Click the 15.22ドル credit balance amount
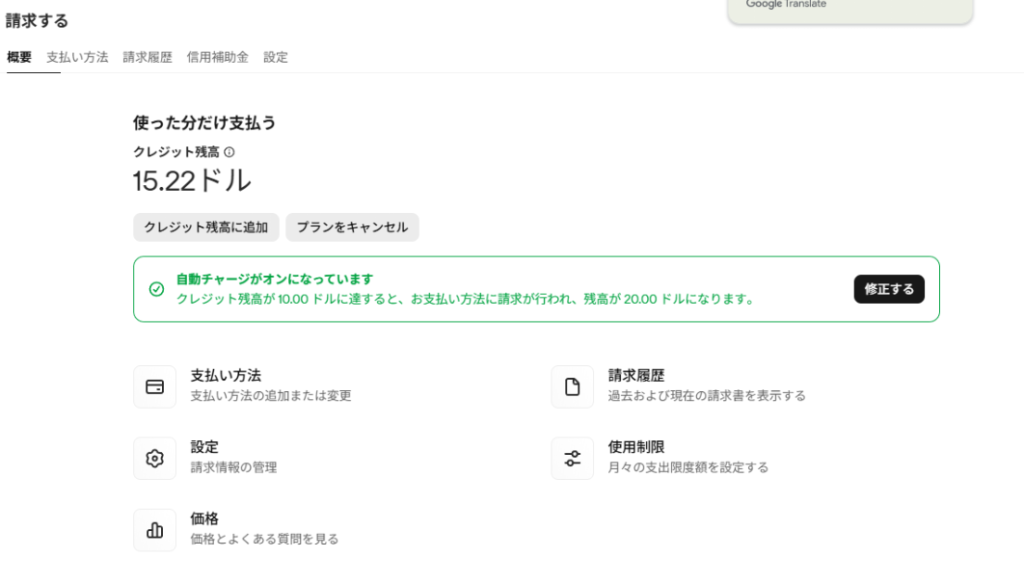Image resolution: width=1024 pixels, height=584 pixels. (x=192, y=181)
